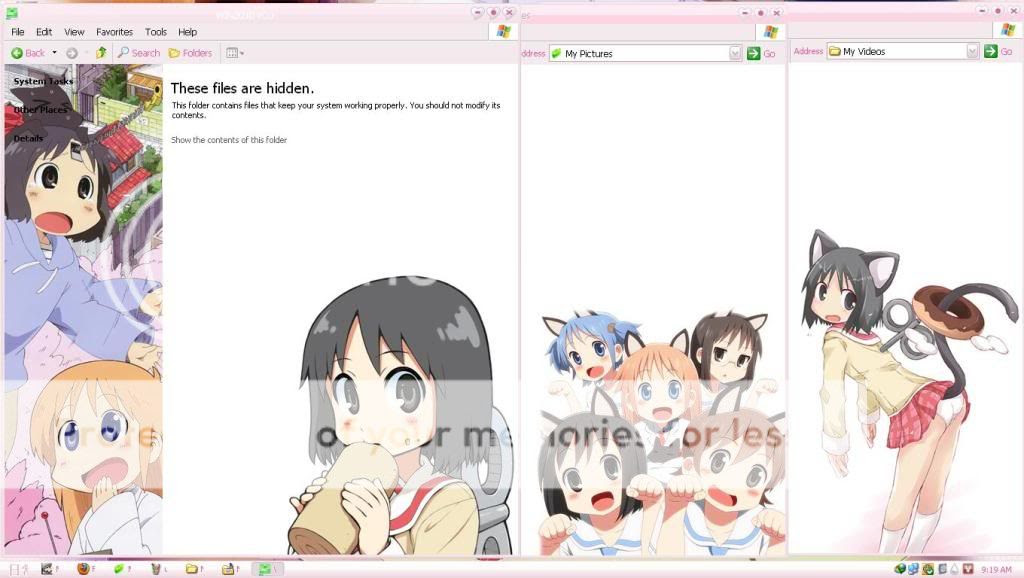Expand the Other Places panel
Viewport: 1024px width, 578px height.
click(40, 110)
